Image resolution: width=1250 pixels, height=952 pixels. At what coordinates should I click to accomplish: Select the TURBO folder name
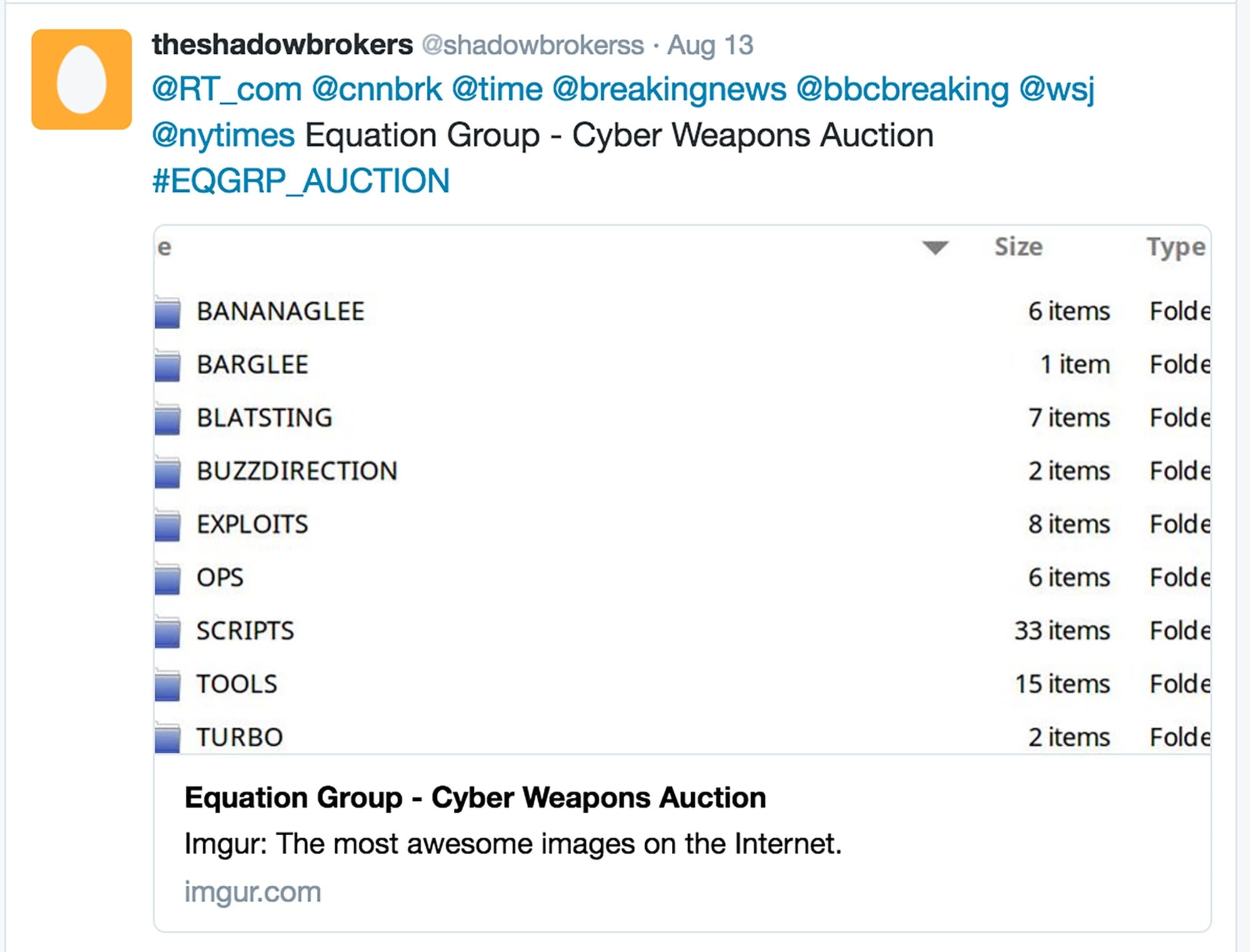(x=239, y=738)
